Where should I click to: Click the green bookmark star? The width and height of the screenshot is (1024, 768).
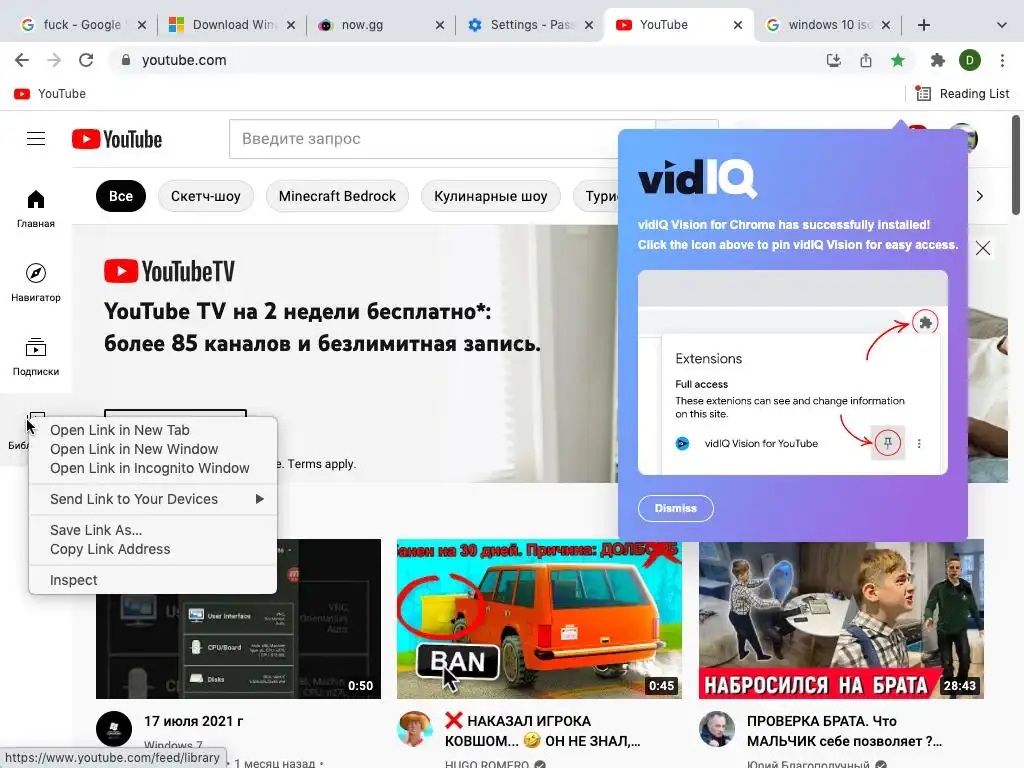click(898, 61)
